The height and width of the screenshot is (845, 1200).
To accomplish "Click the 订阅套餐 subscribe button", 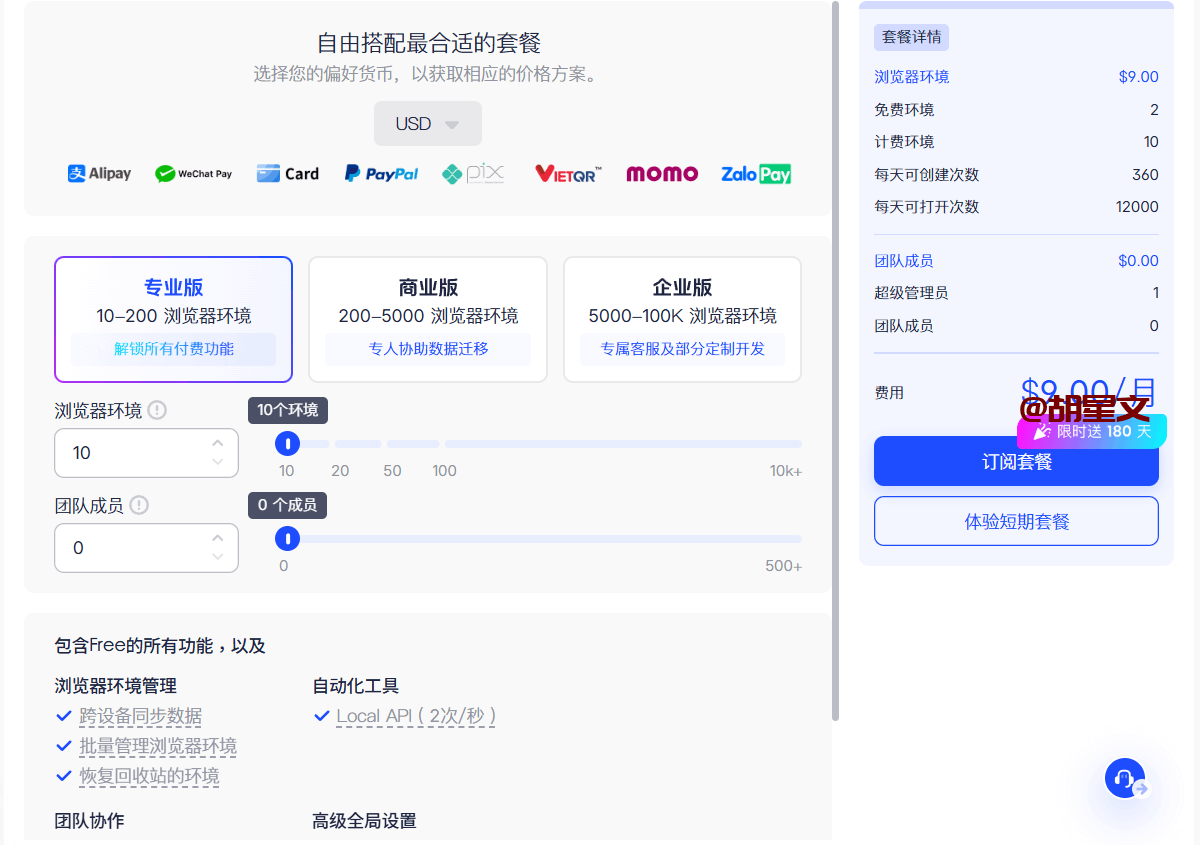I will [1016, 462].
